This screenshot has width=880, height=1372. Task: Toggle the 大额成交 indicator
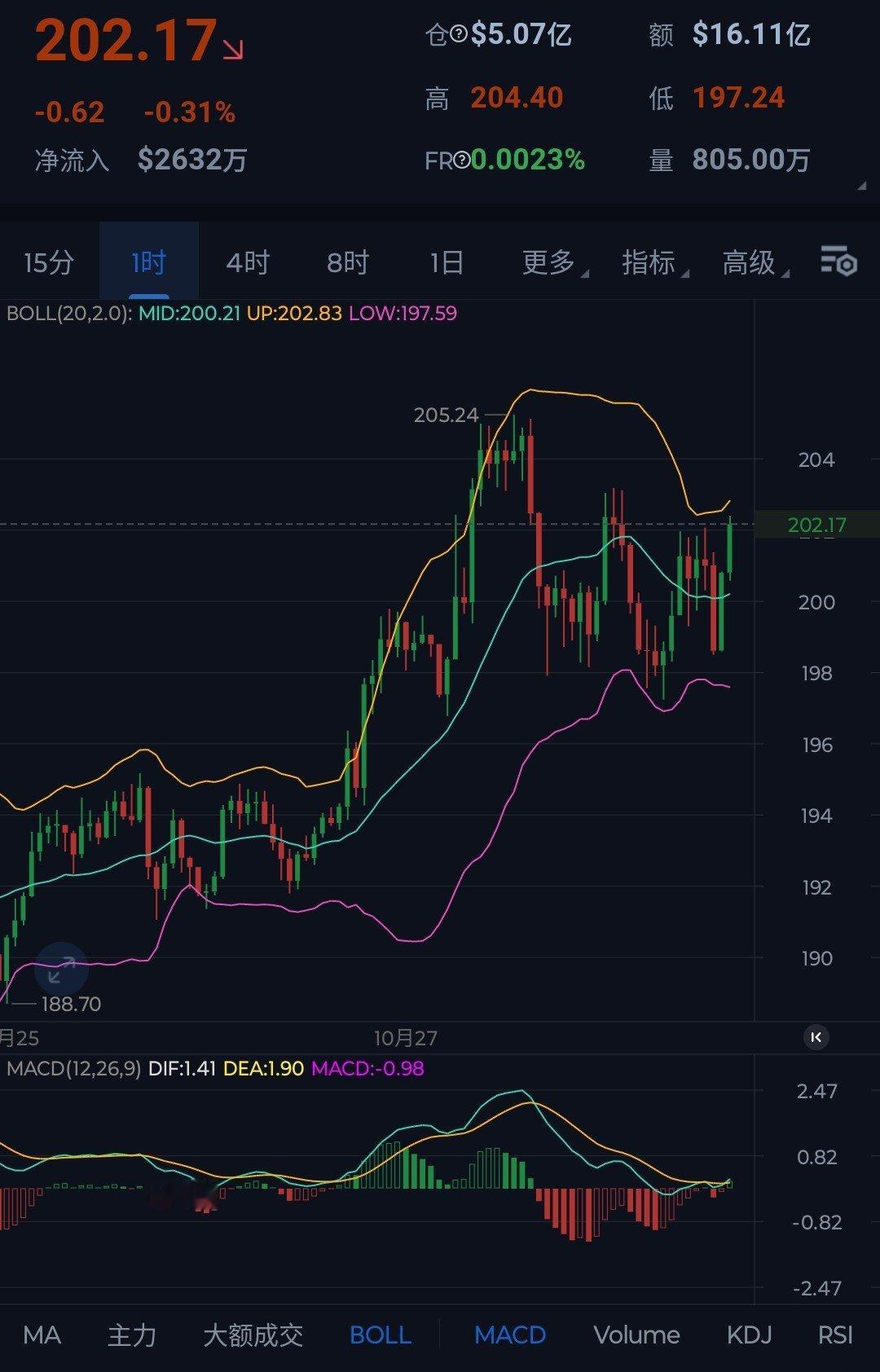253,1335
